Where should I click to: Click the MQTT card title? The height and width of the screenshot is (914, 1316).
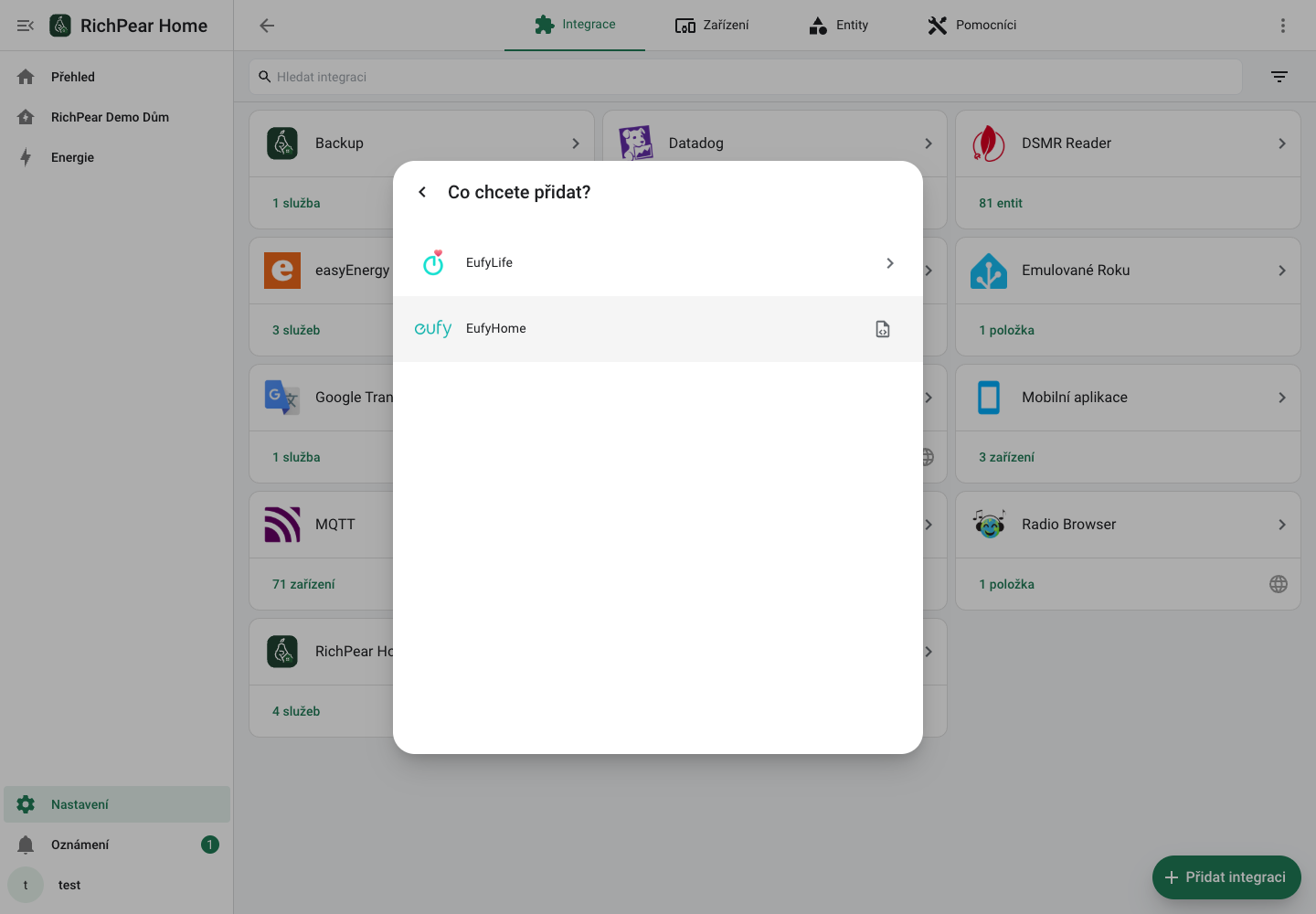[x=335, y=525]
